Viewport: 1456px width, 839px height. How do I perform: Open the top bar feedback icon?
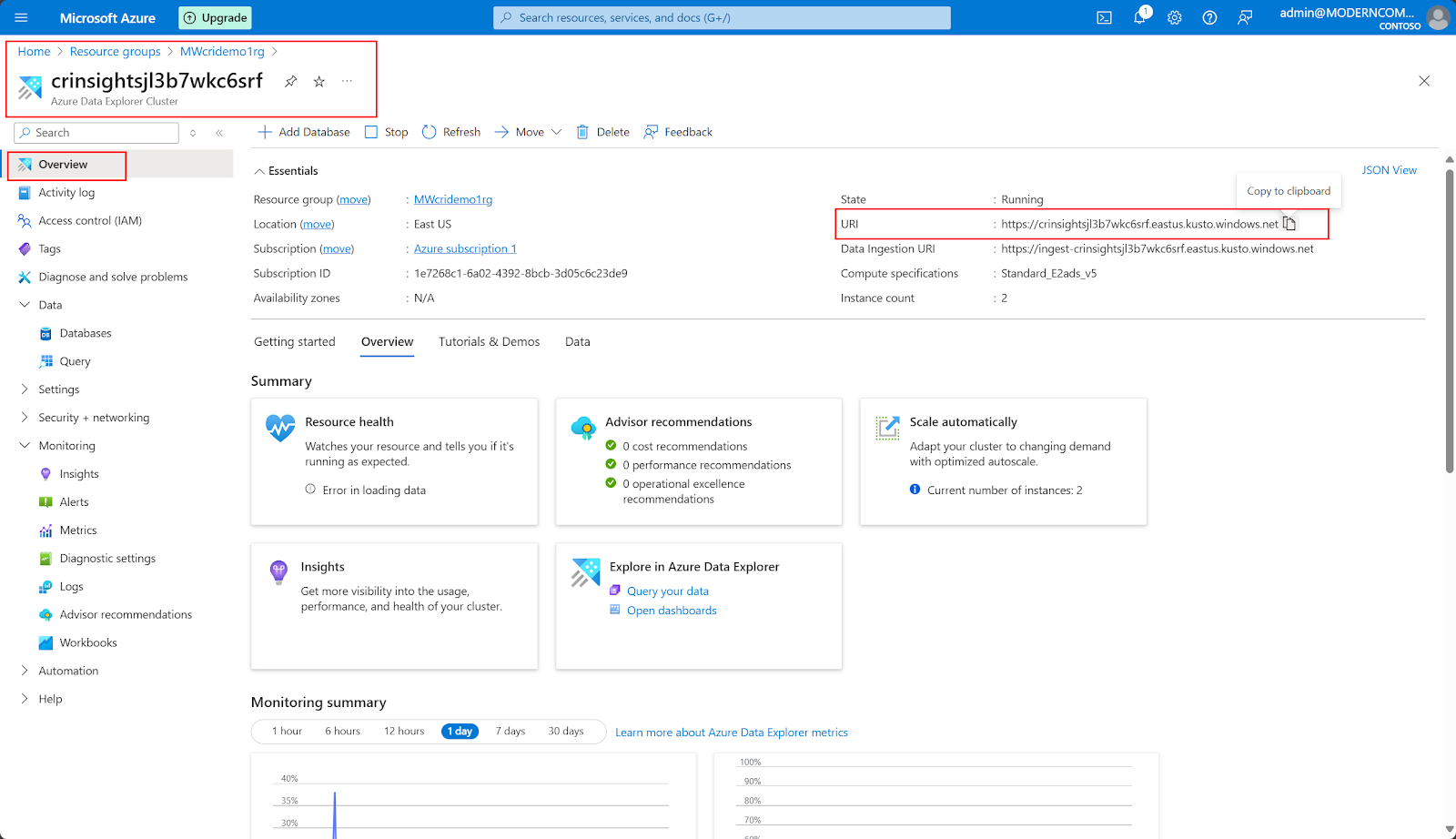tap(1245, 17)
